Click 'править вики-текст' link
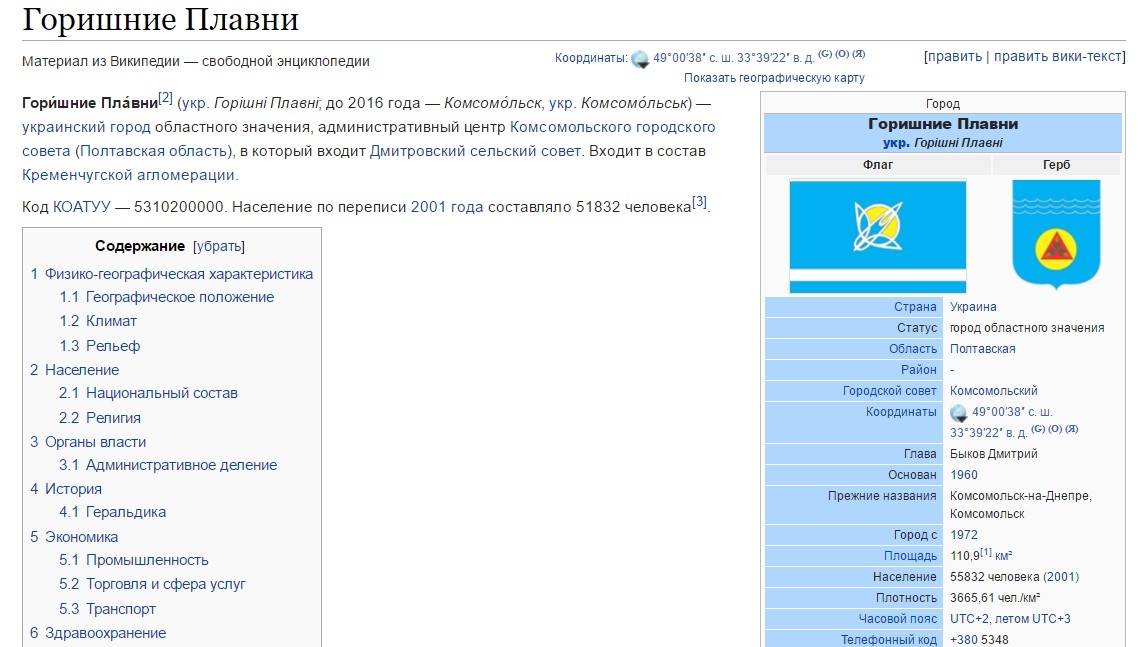1138x647 pixels. point(1057,57)
